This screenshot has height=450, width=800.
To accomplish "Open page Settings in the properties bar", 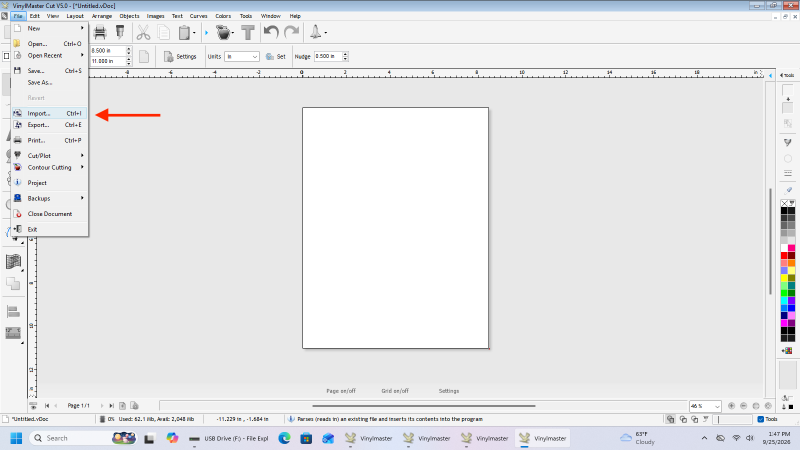I will click(x=180, y=57).
